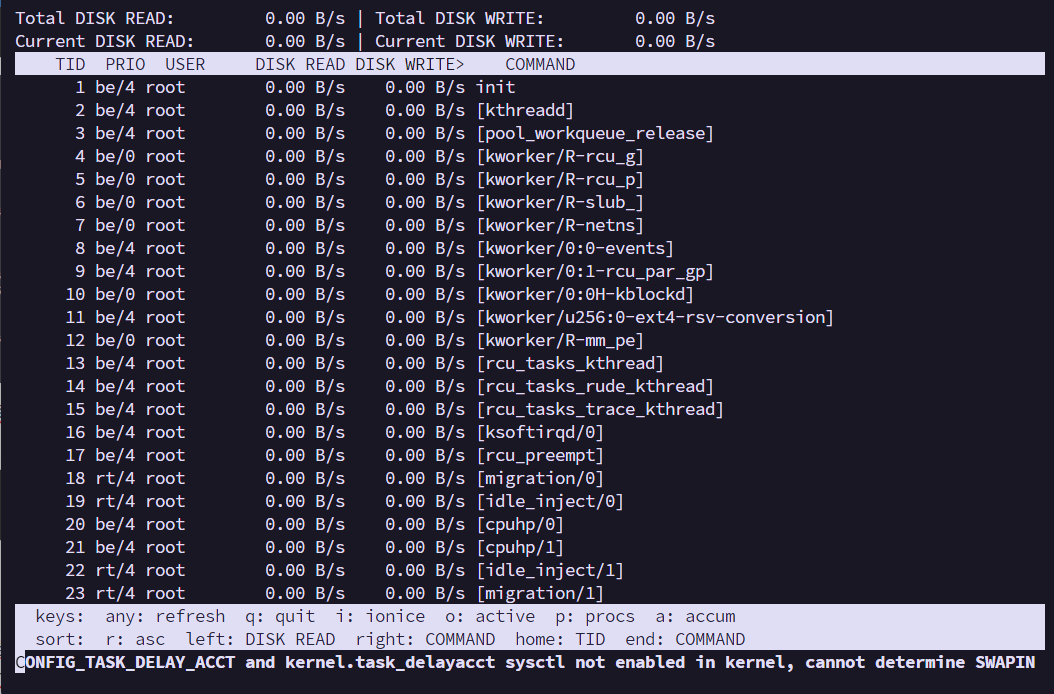Click the 'i: ionice' key hint
Screen dimensions: 1054x694
point(380,617)
